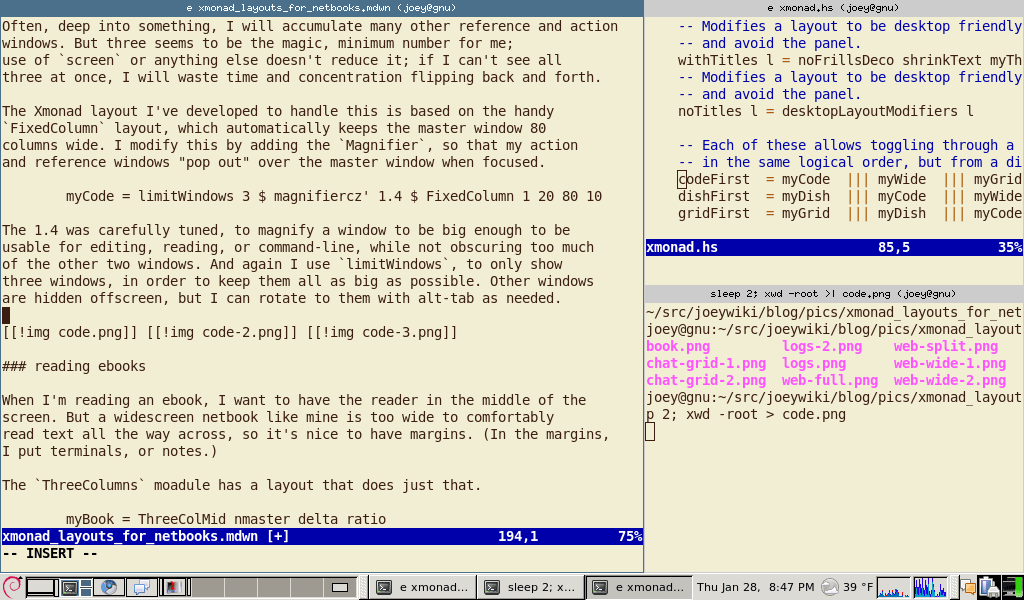Focus the xmonad_layouts_for_netbooks.mdwn title bar
The image size is (1024, 600).
pyautogui.click(x=322, y=8)
